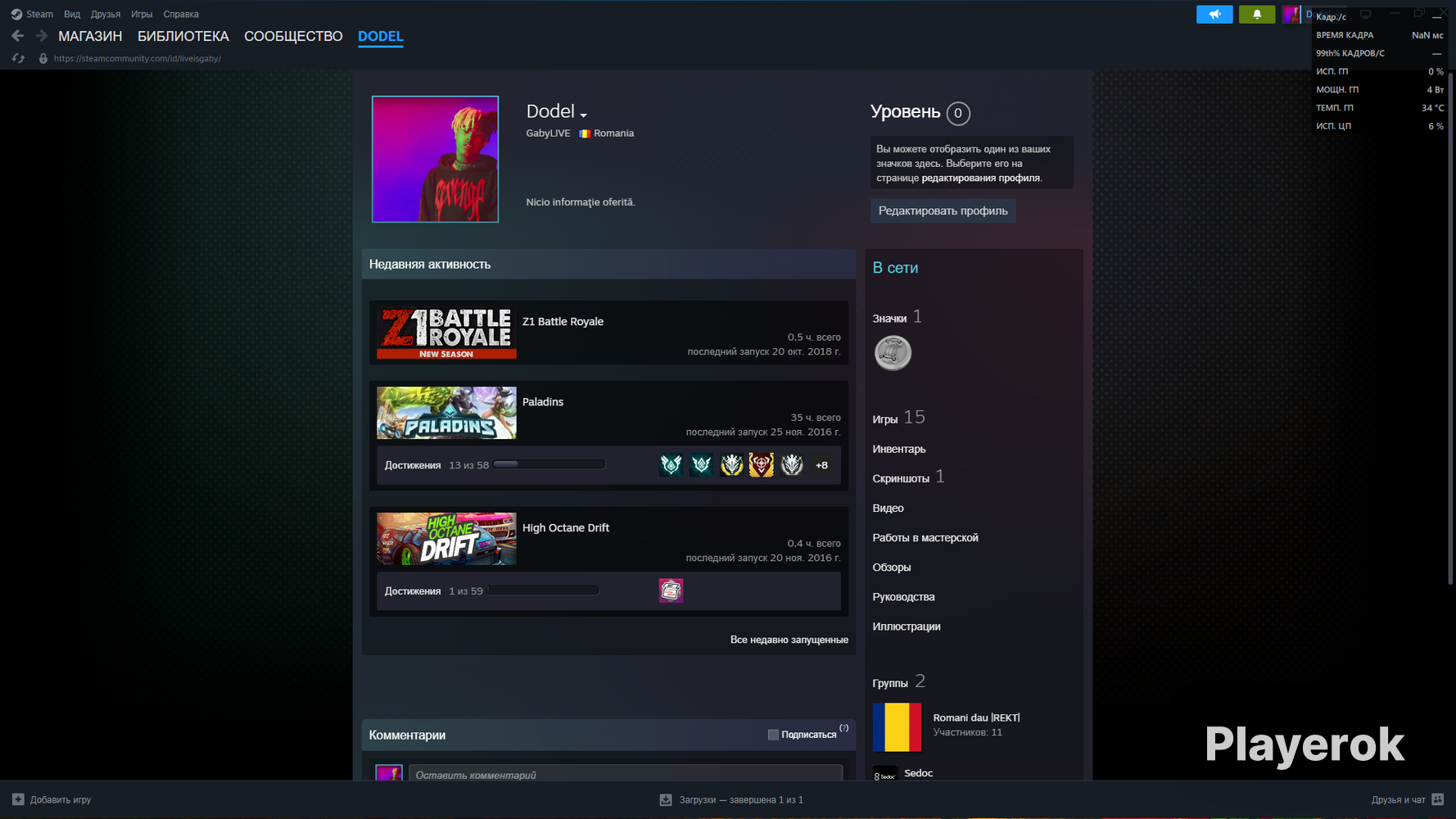Screen dimensions: 1456x819
Task: Open the Друзья menu
Action: 106,14
